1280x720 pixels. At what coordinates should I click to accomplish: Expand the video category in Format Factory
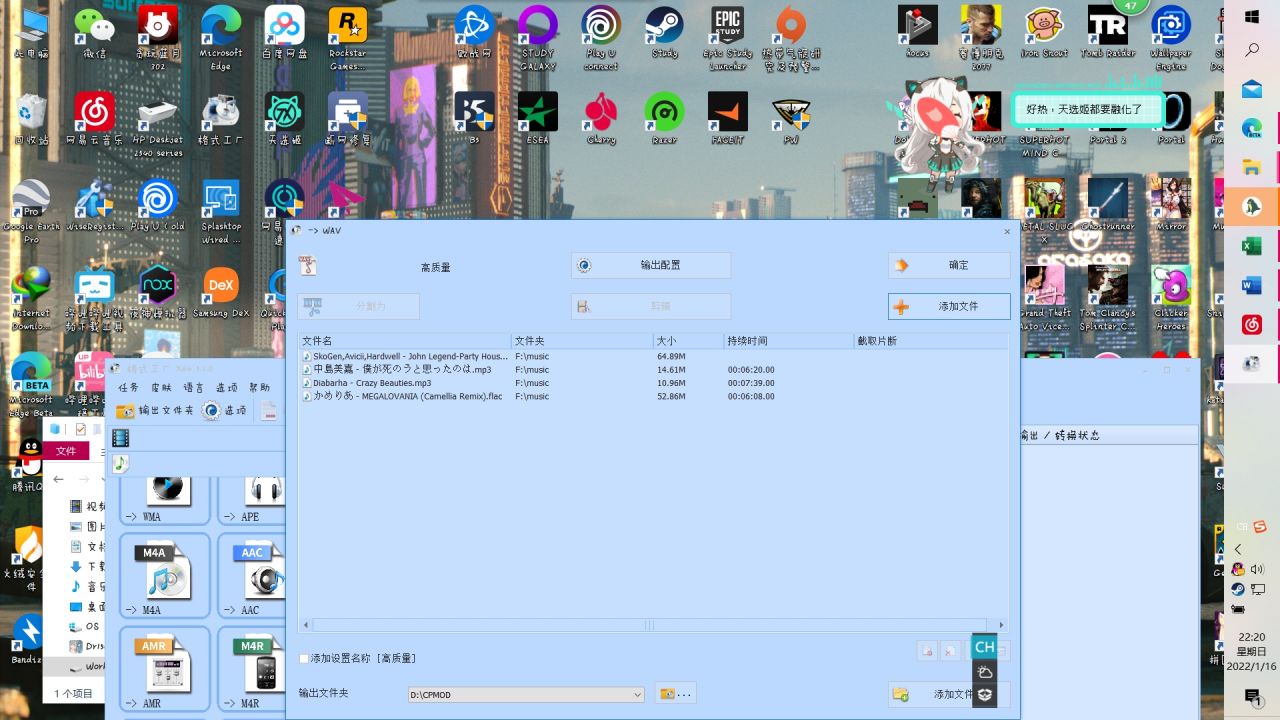pos(120,438)
